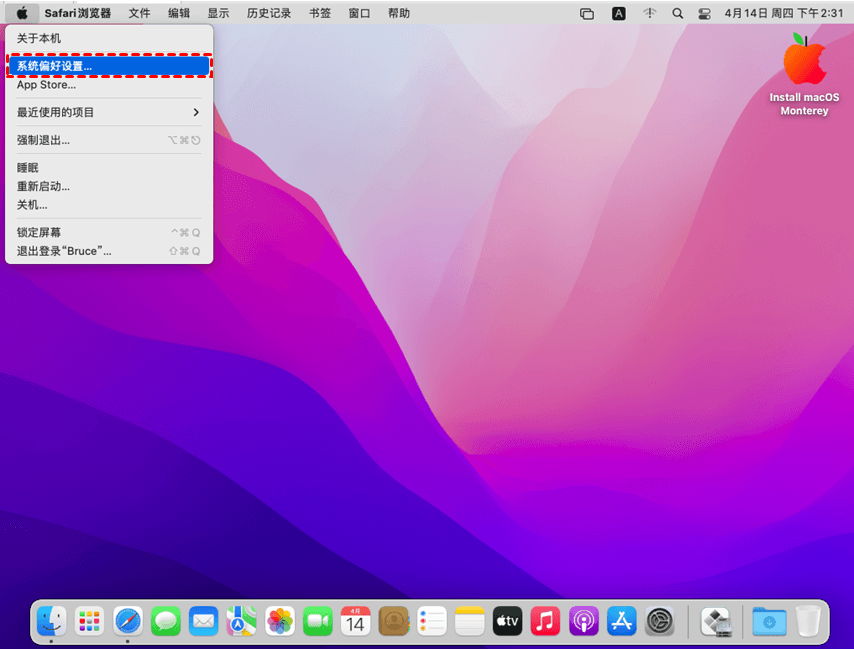This screenshot has width=854, height=650.
Task: Open the Trash in the Dock
Action: pyautogui.click(x=808, y=621)
